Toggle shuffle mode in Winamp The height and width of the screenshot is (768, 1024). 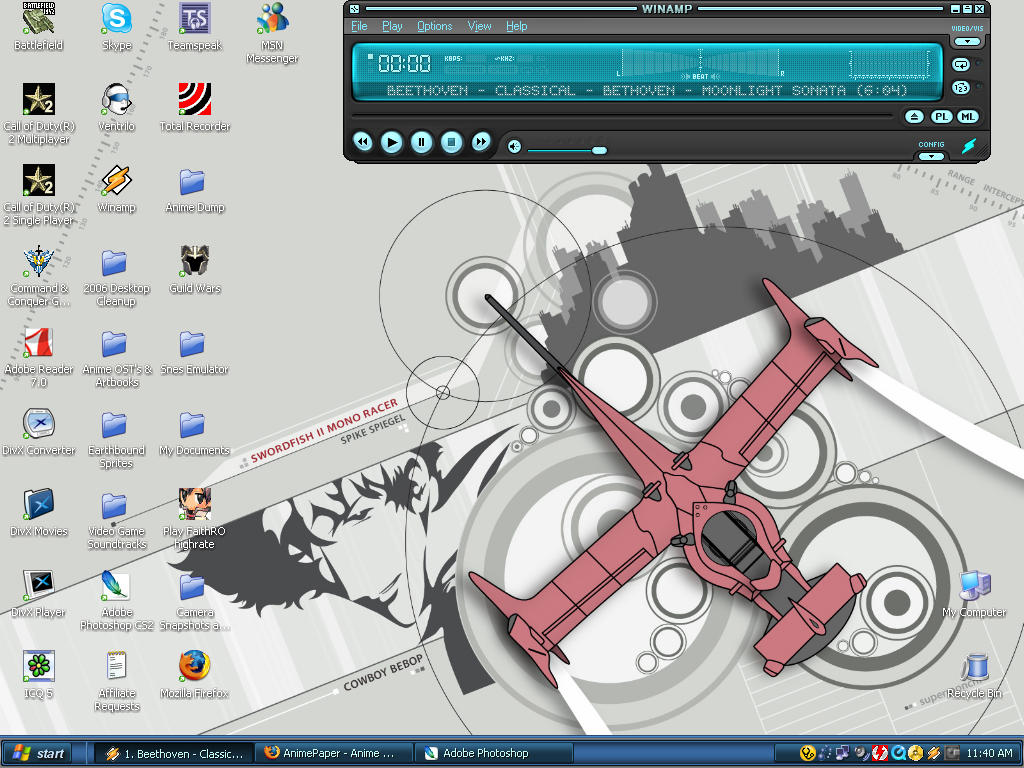tap(961, 87)
